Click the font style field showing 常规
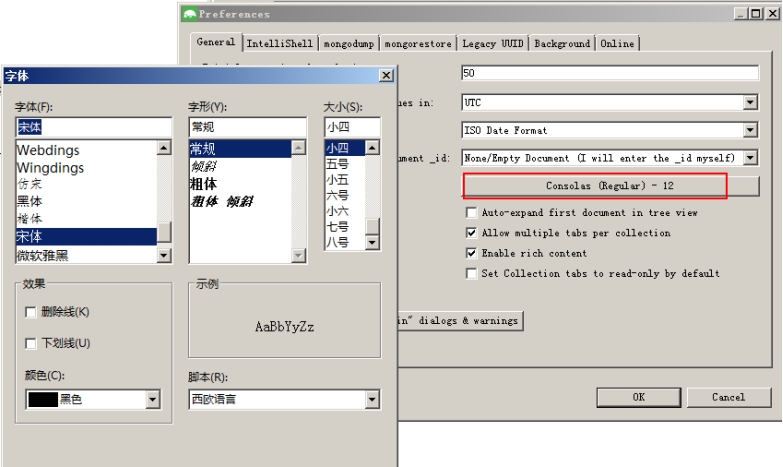783x467 pixels. click(248, 127)
